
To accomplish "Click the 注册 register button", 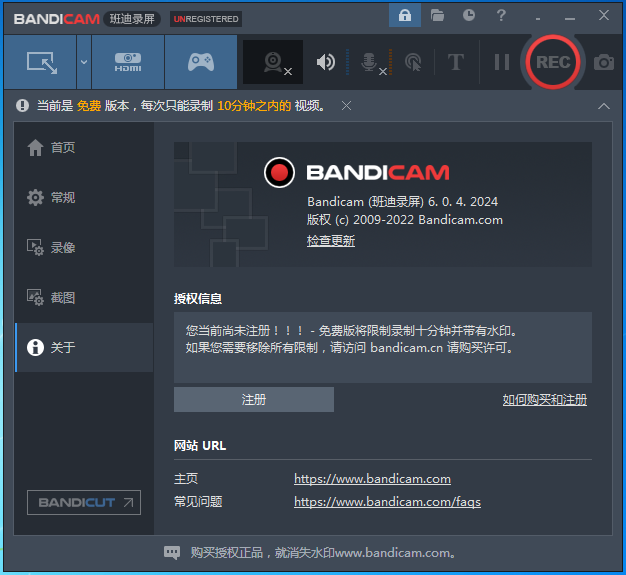I will click(254, 399).
